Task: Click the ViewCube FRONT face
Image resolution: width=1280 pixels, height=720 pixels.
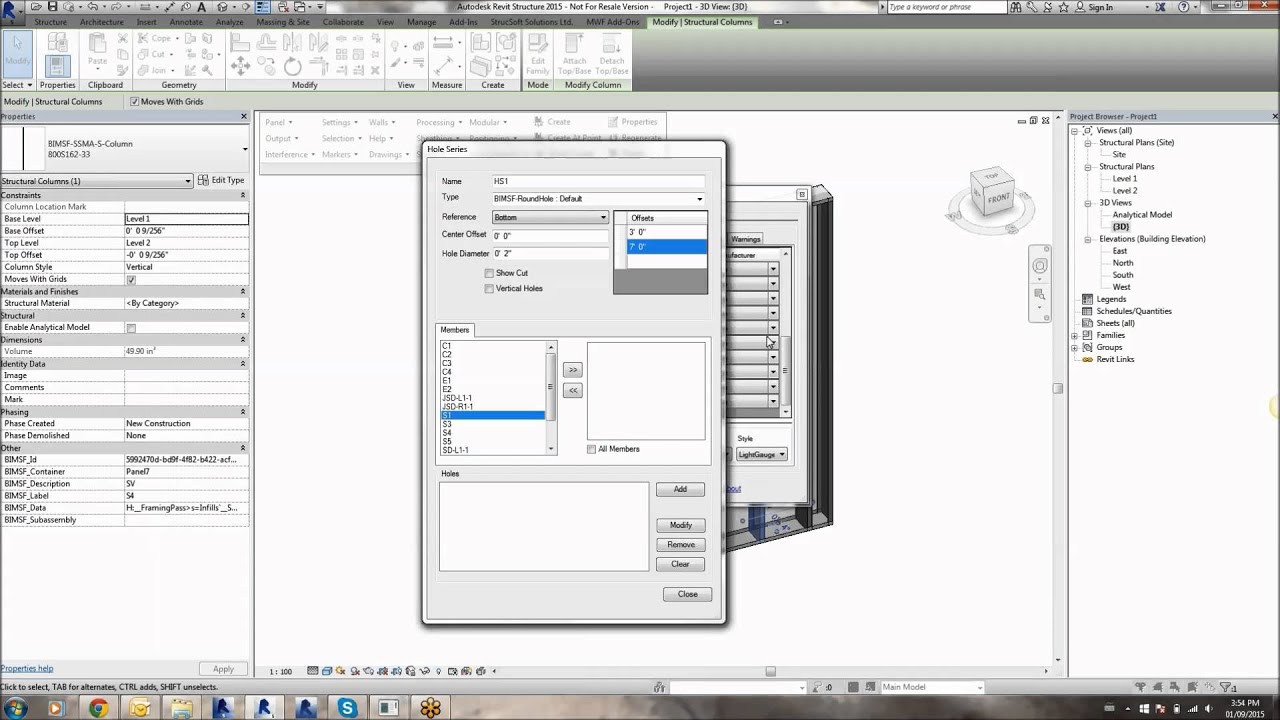Action: [997, 197]
